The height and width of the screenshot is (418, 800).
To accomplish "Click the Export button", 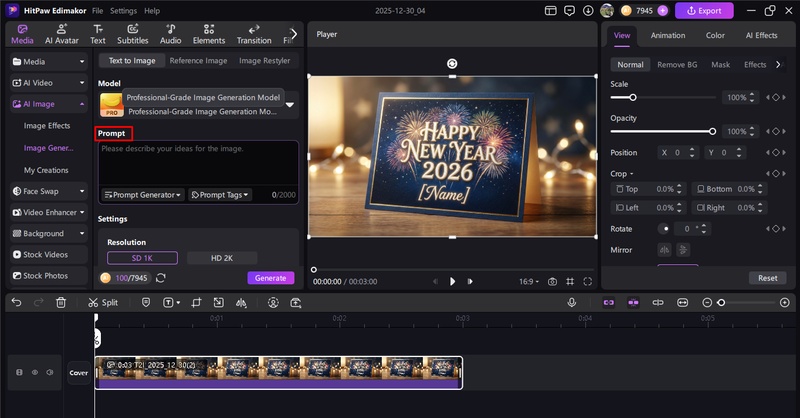I will (x=704, y=11).
